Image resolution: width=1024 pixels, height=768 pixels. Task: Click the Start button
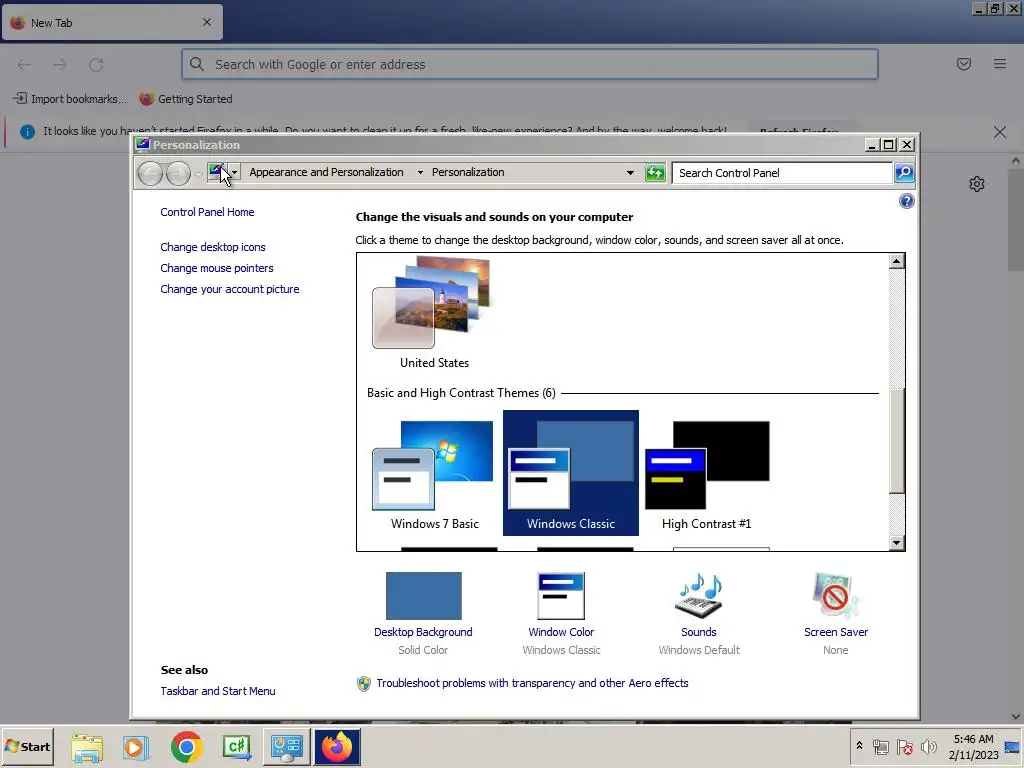27,746
